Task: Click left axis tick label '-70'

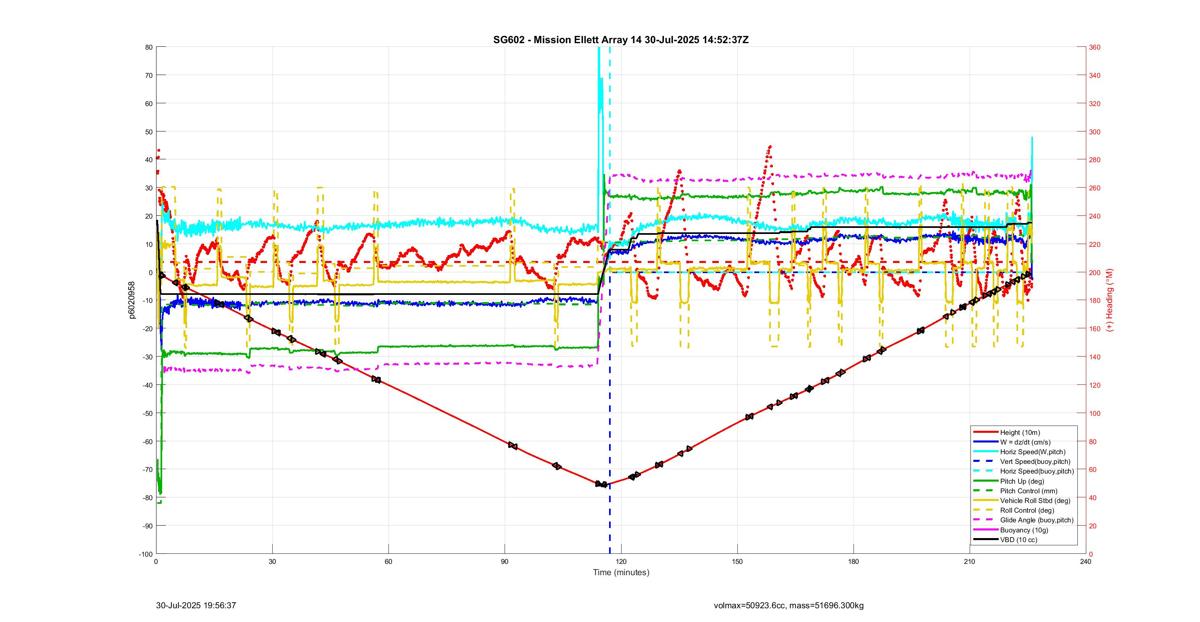Action: point(147,470)
